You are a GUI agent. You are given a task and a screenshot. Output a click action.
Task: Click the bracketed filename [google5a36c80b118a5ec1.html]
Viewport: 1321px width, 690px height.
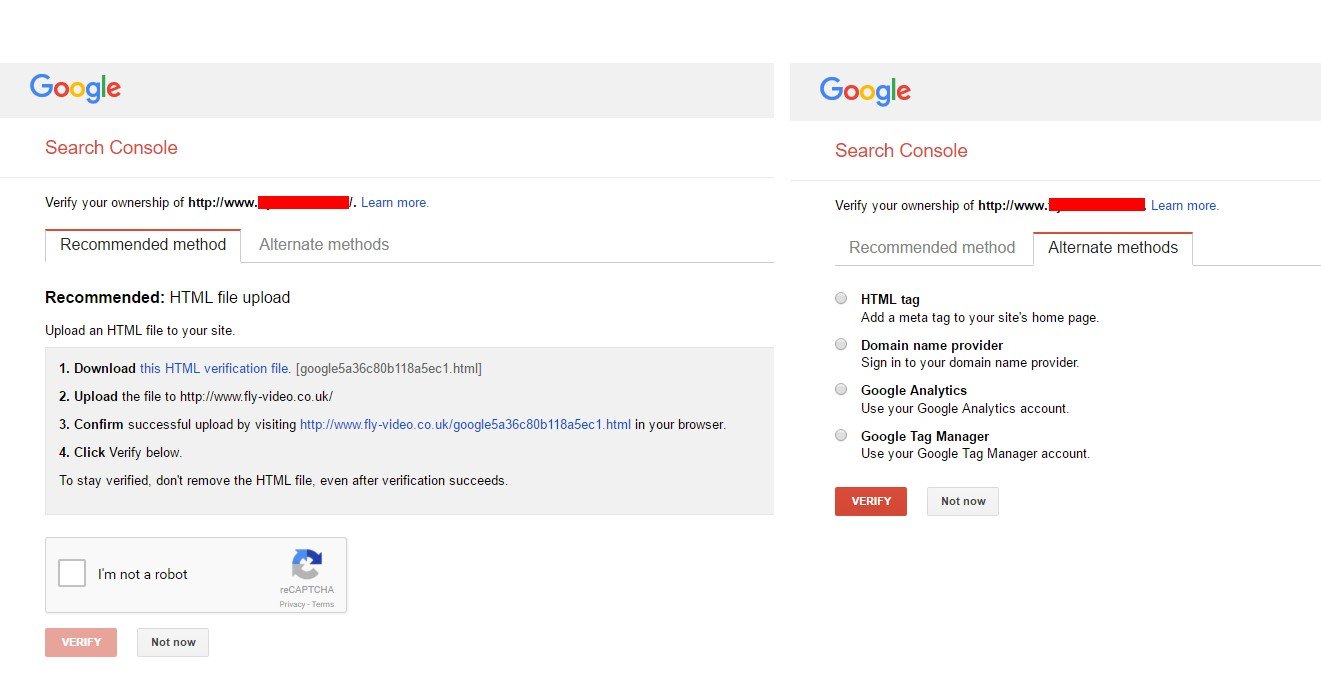coord(389,369)
